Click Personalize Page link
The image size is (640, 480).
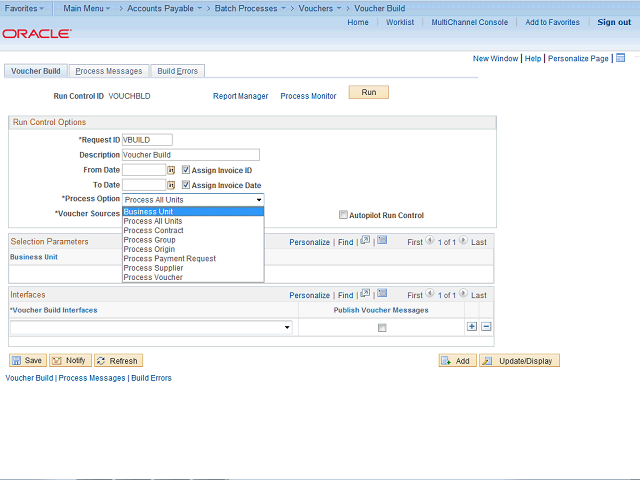[578, 58]
